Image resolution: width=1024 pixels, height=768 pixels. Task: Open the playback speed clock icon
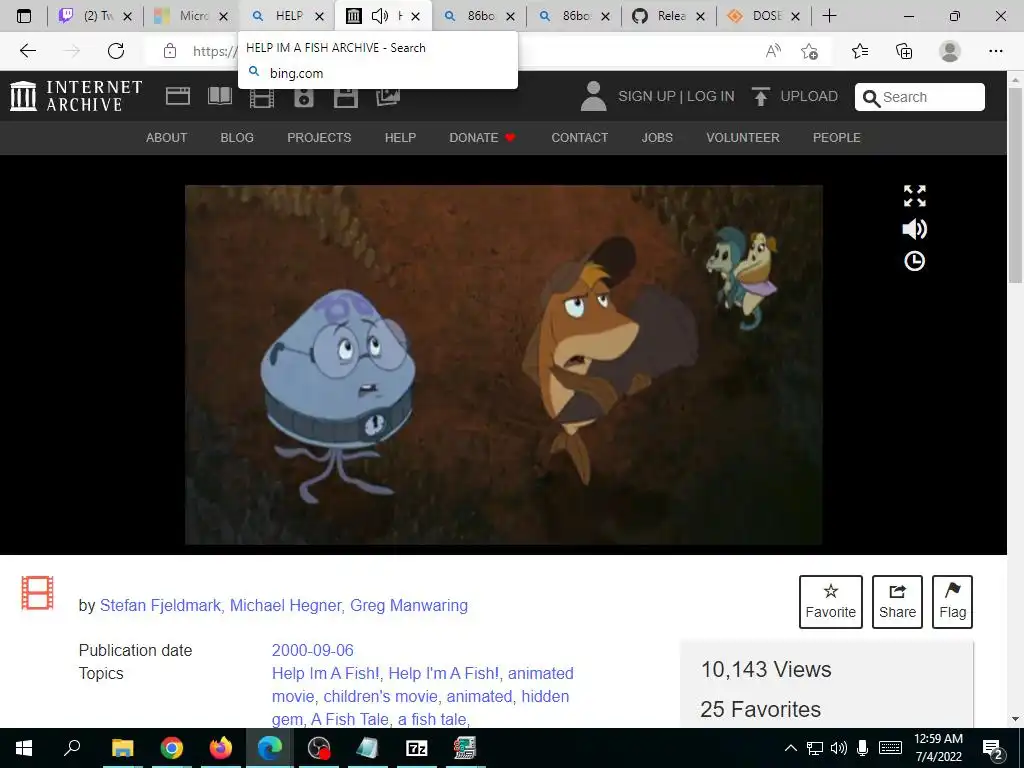[914, 261]
